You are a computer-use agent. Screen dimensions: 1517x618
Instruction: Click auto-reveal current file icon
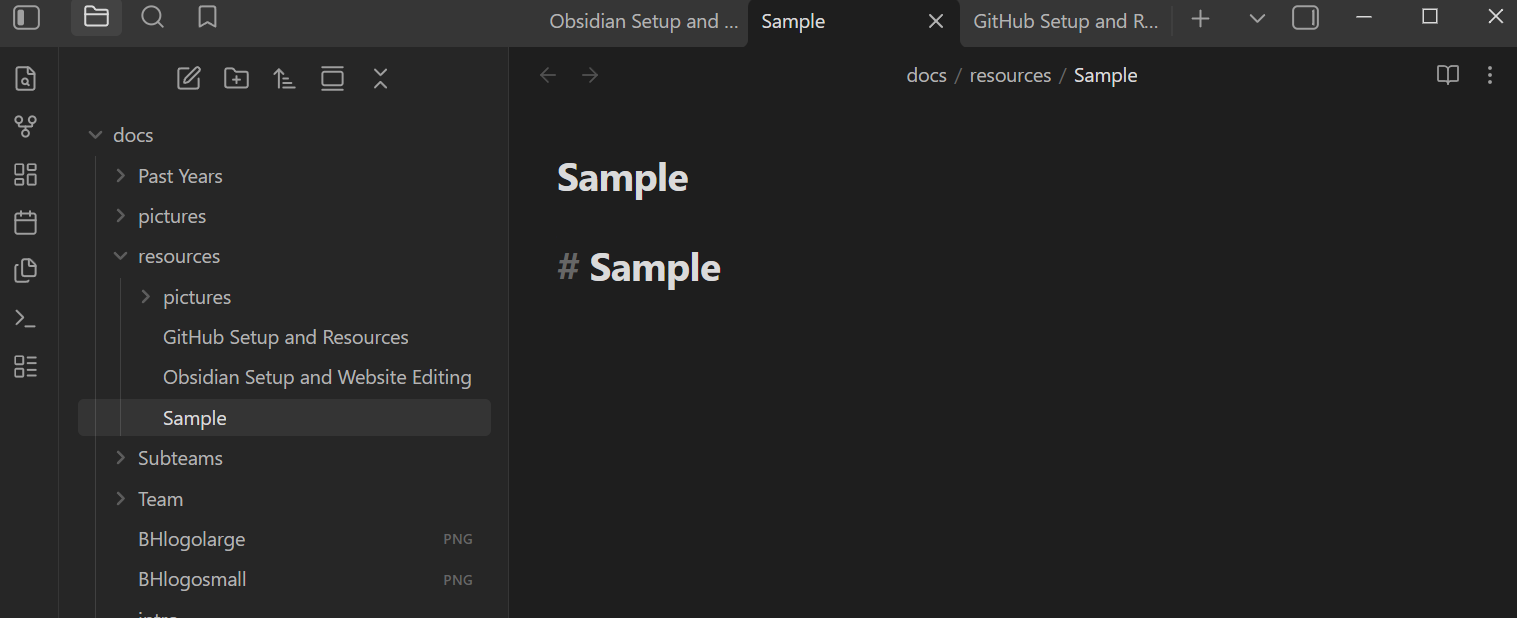[332, 78]
